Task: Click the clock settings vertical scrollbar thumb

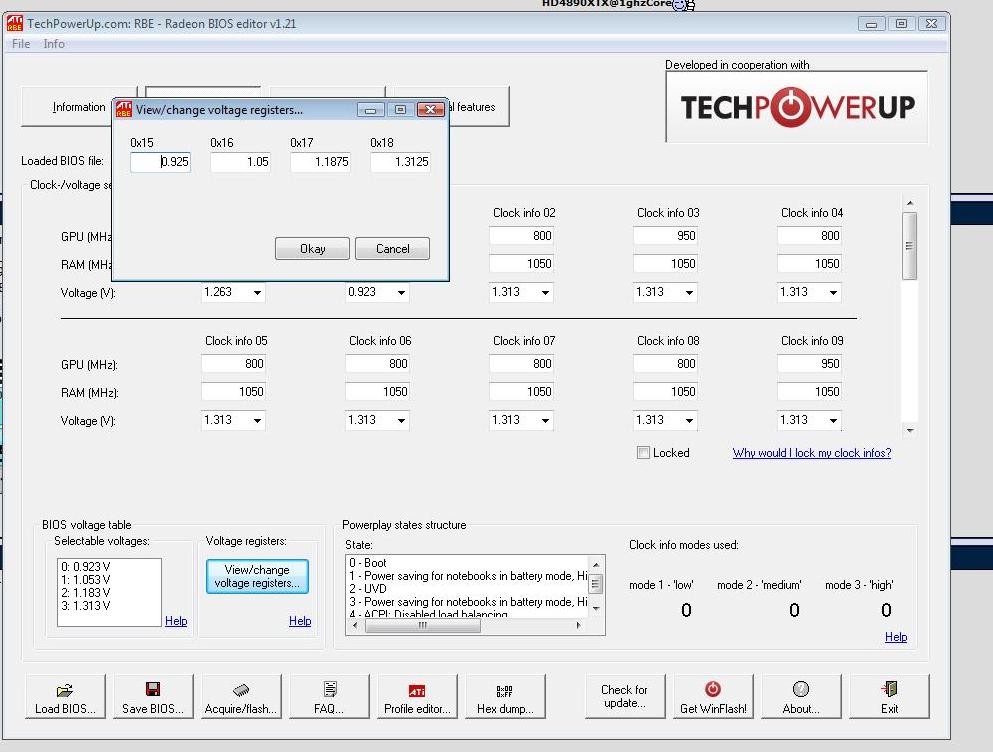Action: (x=909, y=246)
